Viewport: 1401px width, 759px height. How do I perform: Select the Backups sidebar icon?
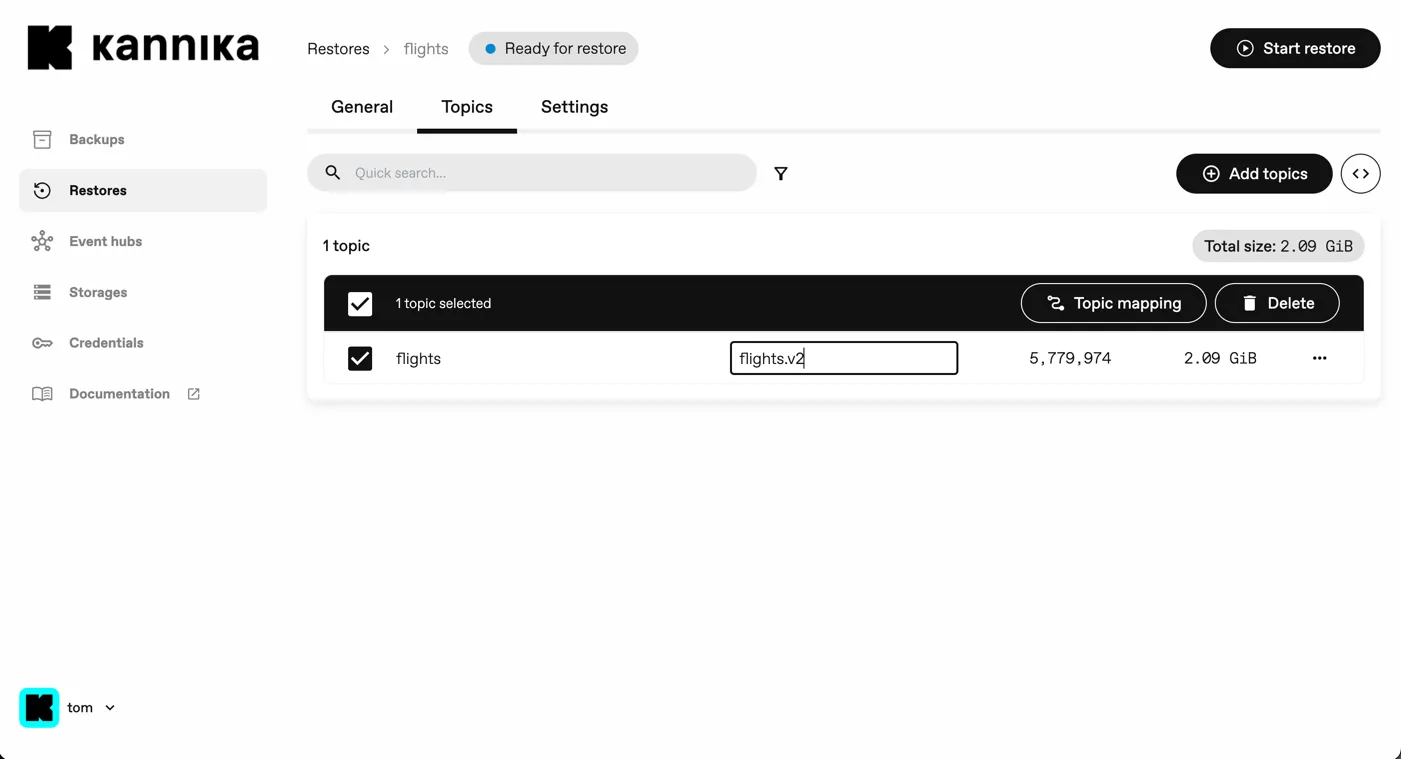coord(42,139)
